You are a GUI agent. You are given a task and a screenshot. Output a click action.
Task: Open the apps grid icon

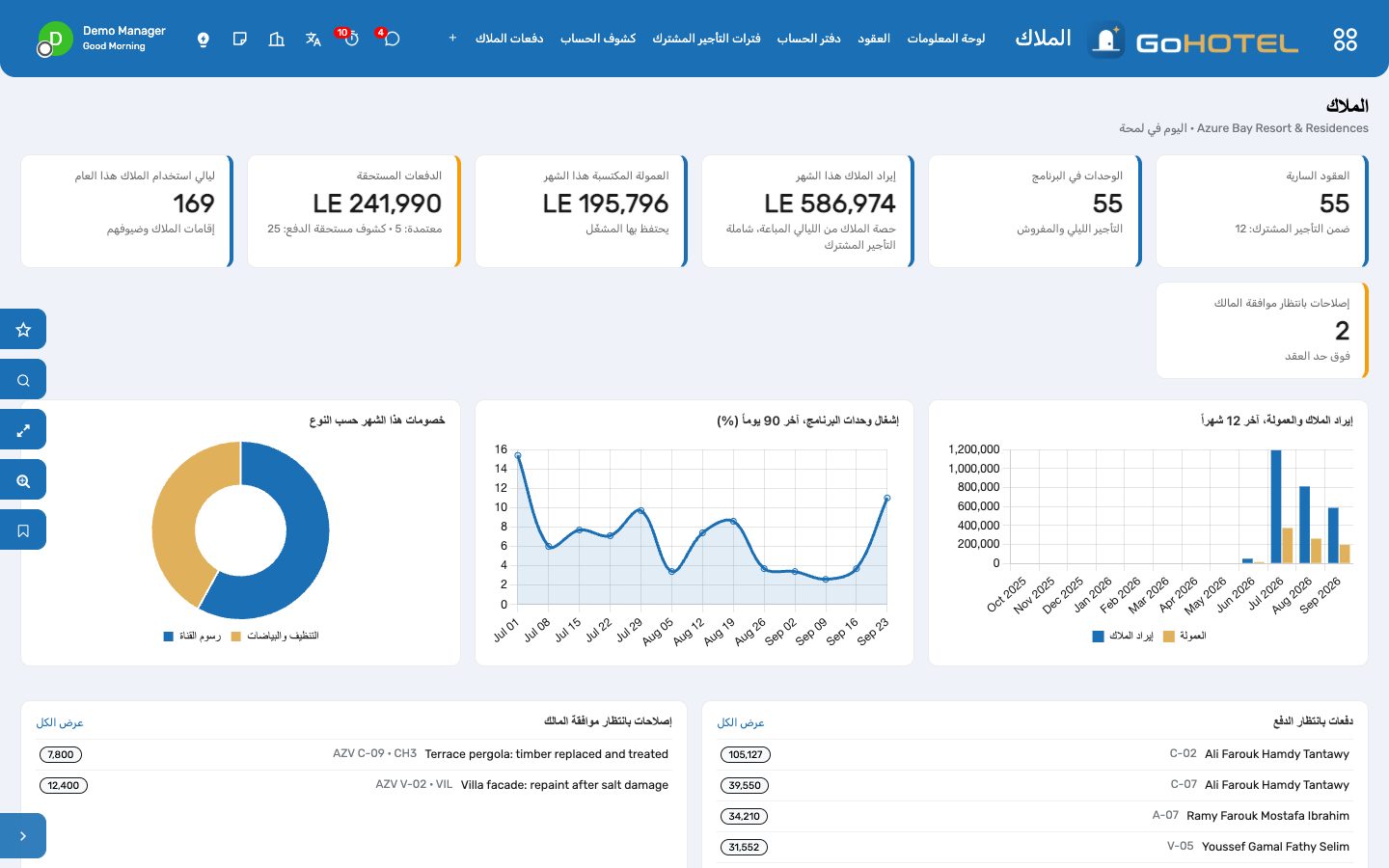[x=1345, y=40]
